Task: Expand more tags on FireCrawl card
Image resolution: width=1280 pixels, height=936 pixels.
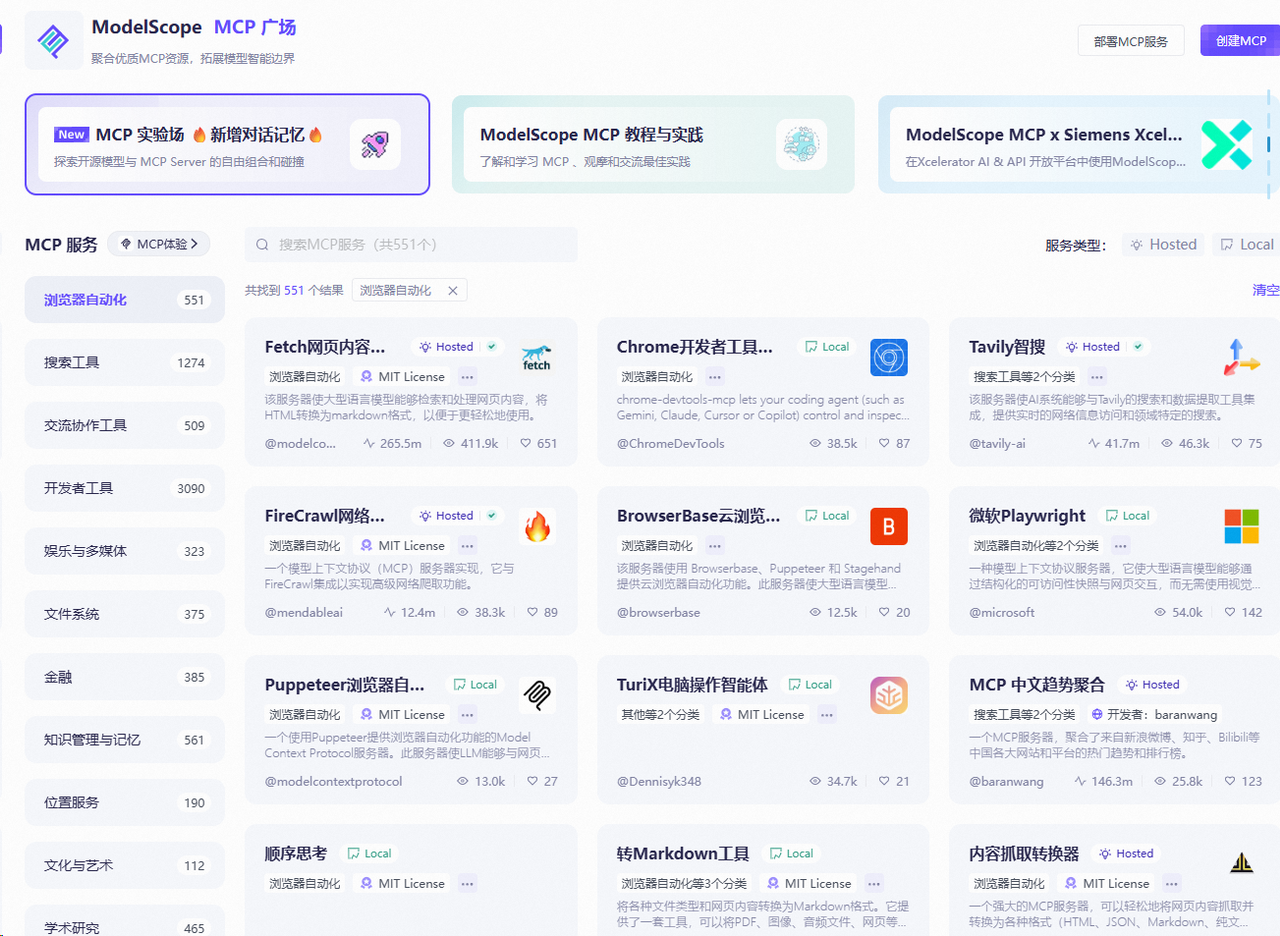Action: [467, 546]
